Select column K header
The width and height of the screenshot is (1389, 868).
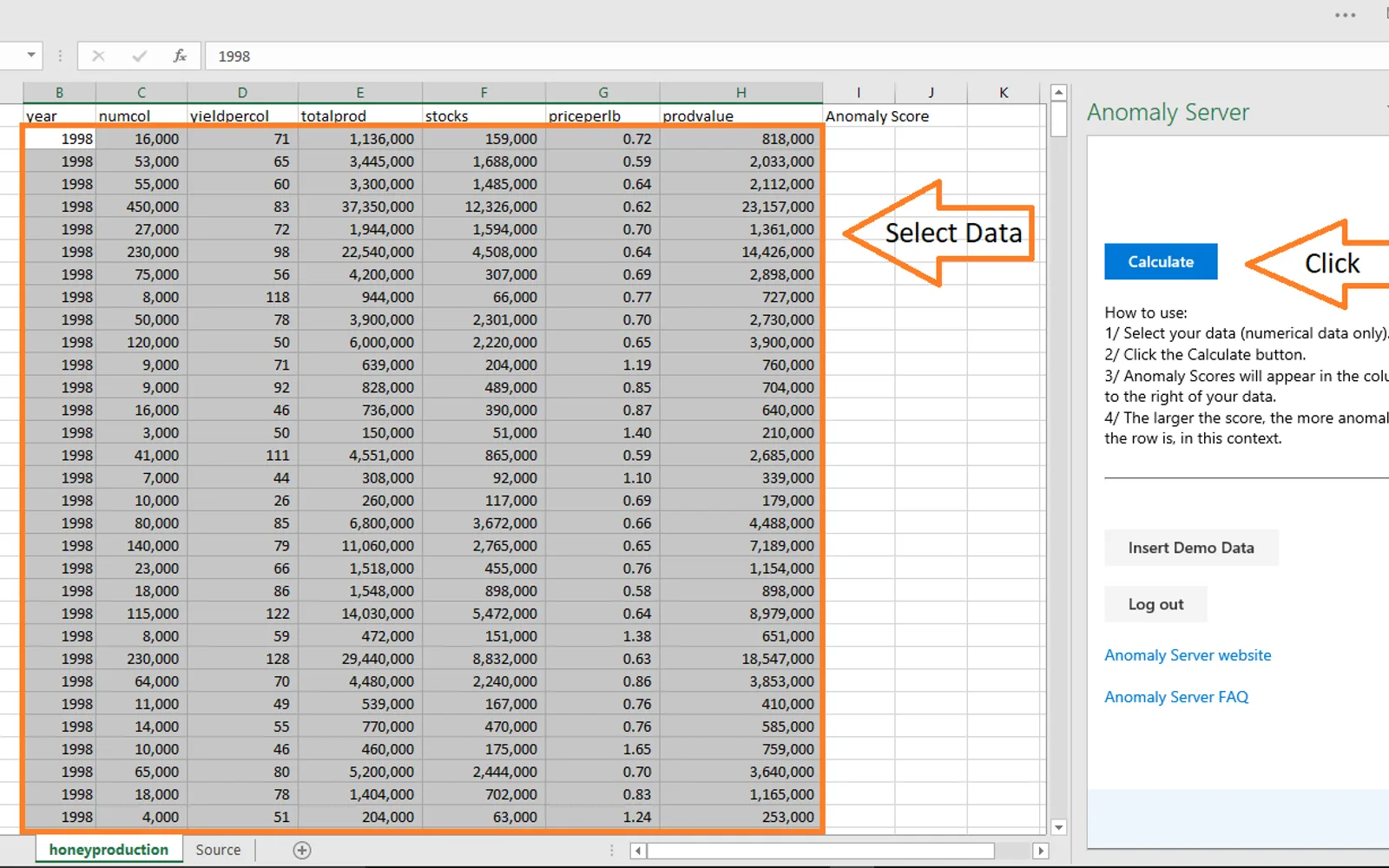click(x=1004, y=93)
